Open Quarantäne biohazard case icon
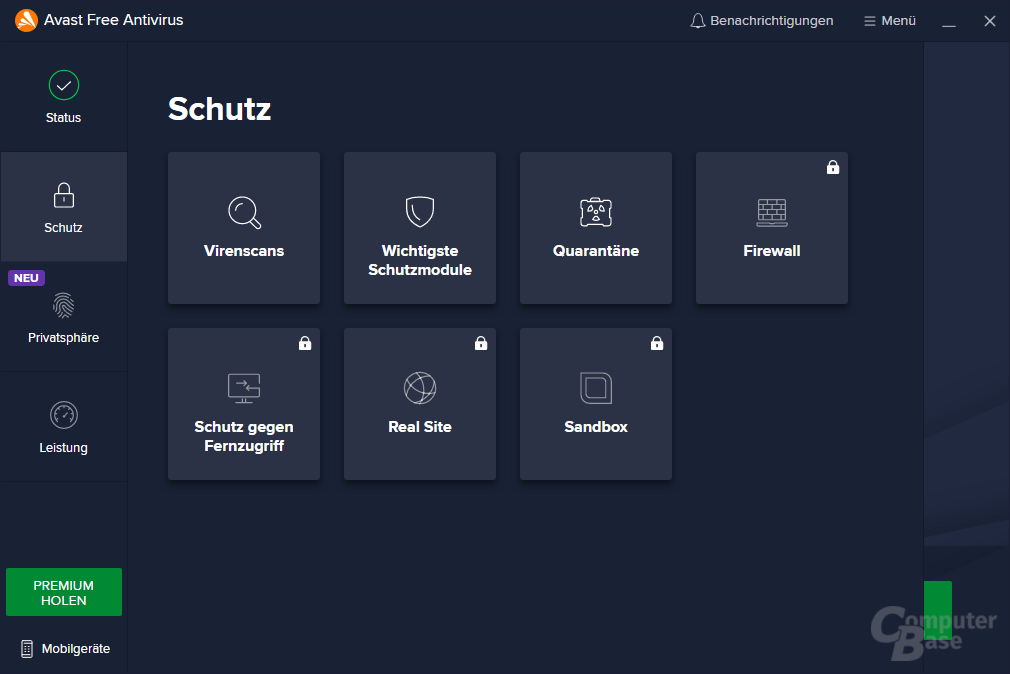 point(596,212)
